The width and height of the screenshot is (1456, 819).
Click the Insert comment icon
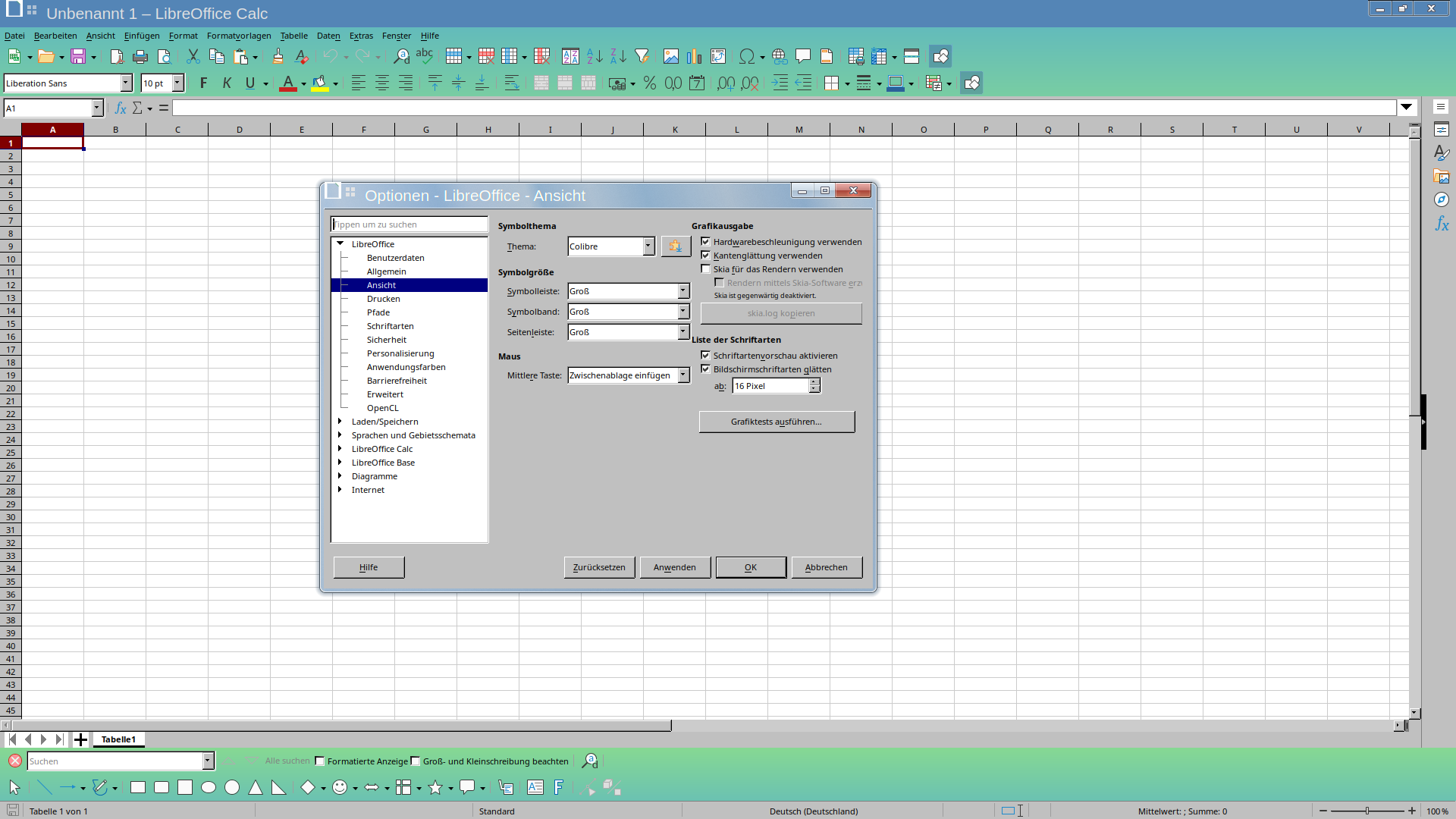803,56
